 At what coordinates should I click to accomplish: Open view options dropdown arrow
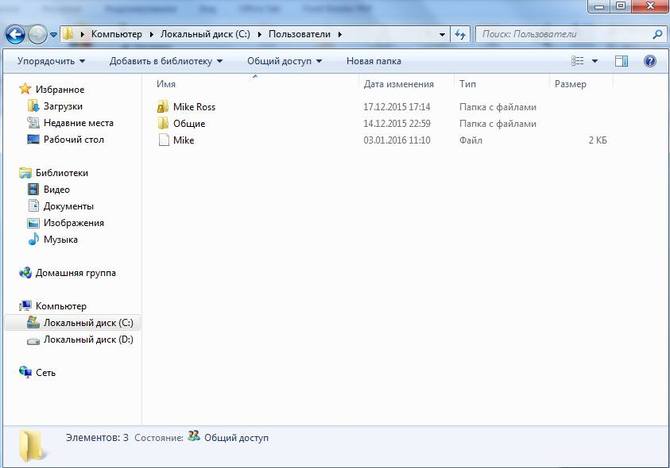tap(594, 61)
